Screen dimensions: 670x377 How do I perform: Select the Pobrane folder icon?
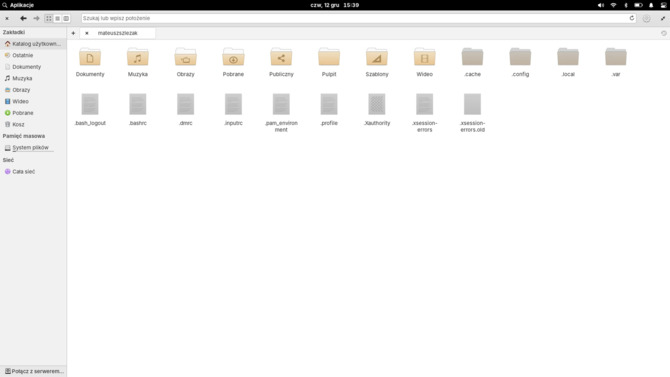[x=233, y=57]
